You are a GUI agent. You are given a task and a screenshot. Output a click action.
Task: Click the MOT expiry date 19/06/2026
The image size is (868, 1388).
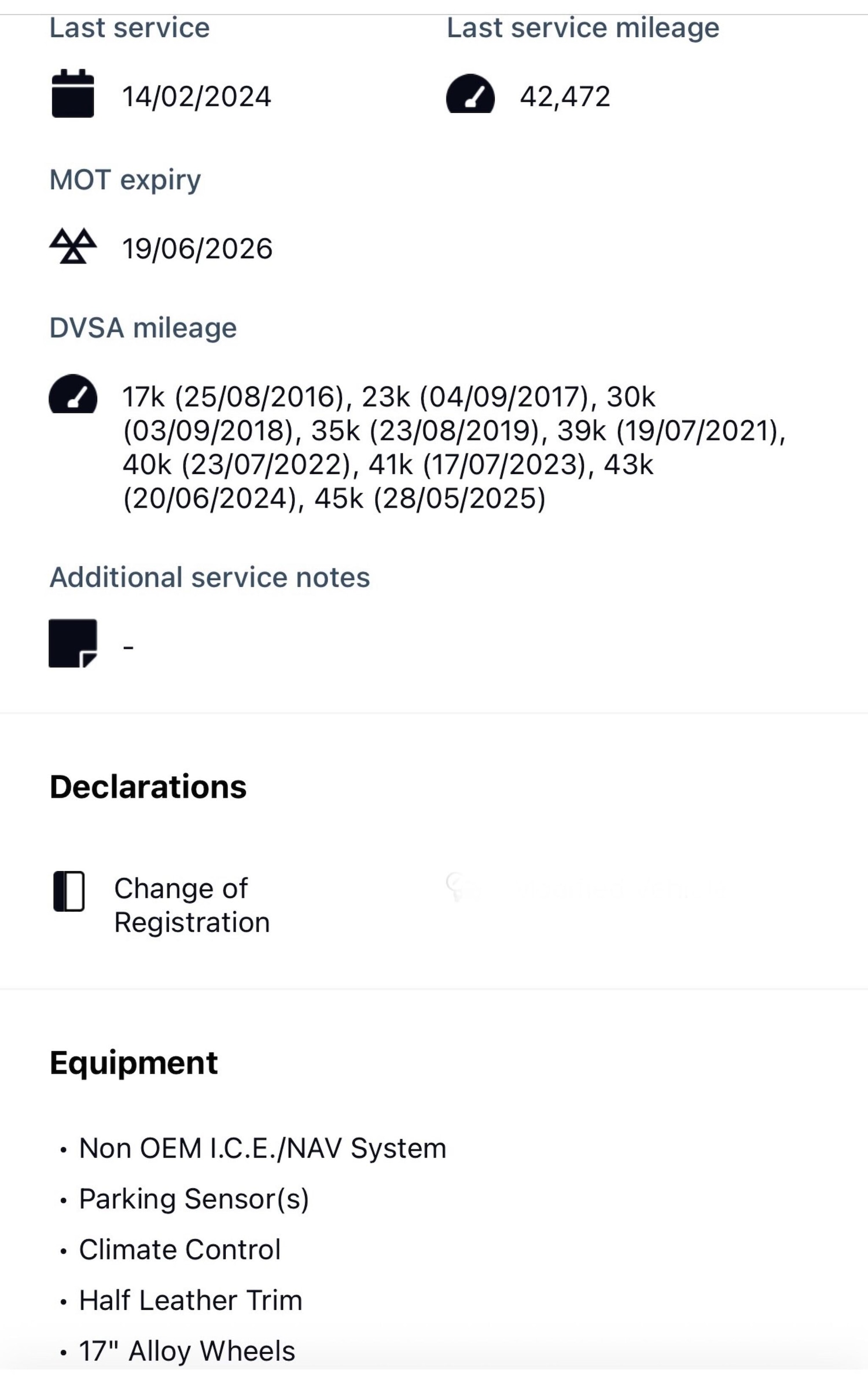[x=197, y=248]
